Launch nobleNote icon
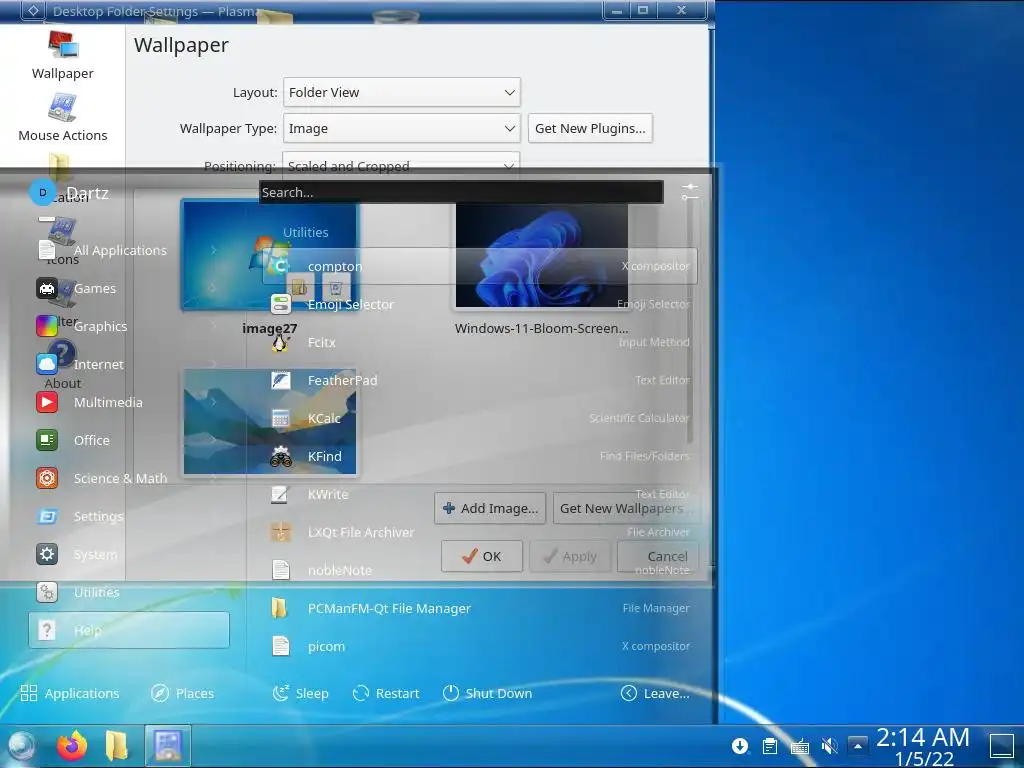The height and width of the screenshot is (768, 1024). (x=281, y=570)
